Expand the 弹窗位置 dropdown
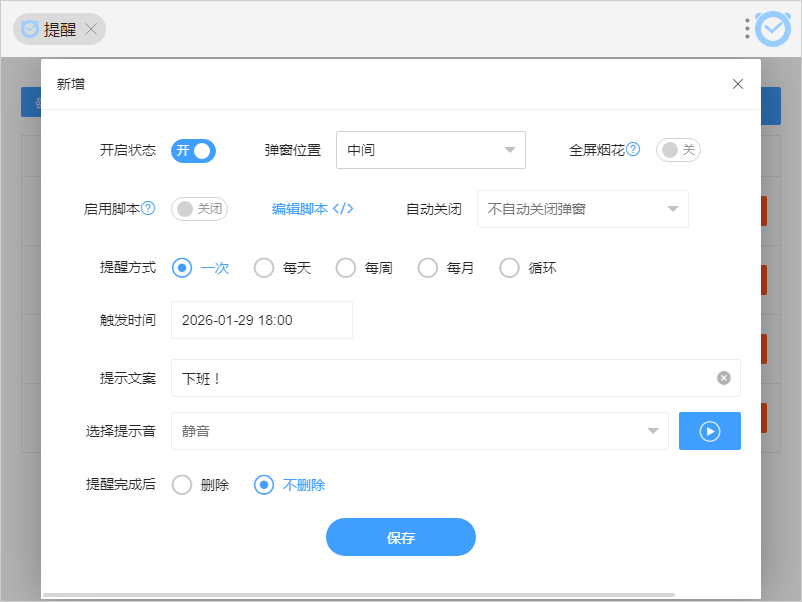This screenshot has width=802, height=602. 430,150
